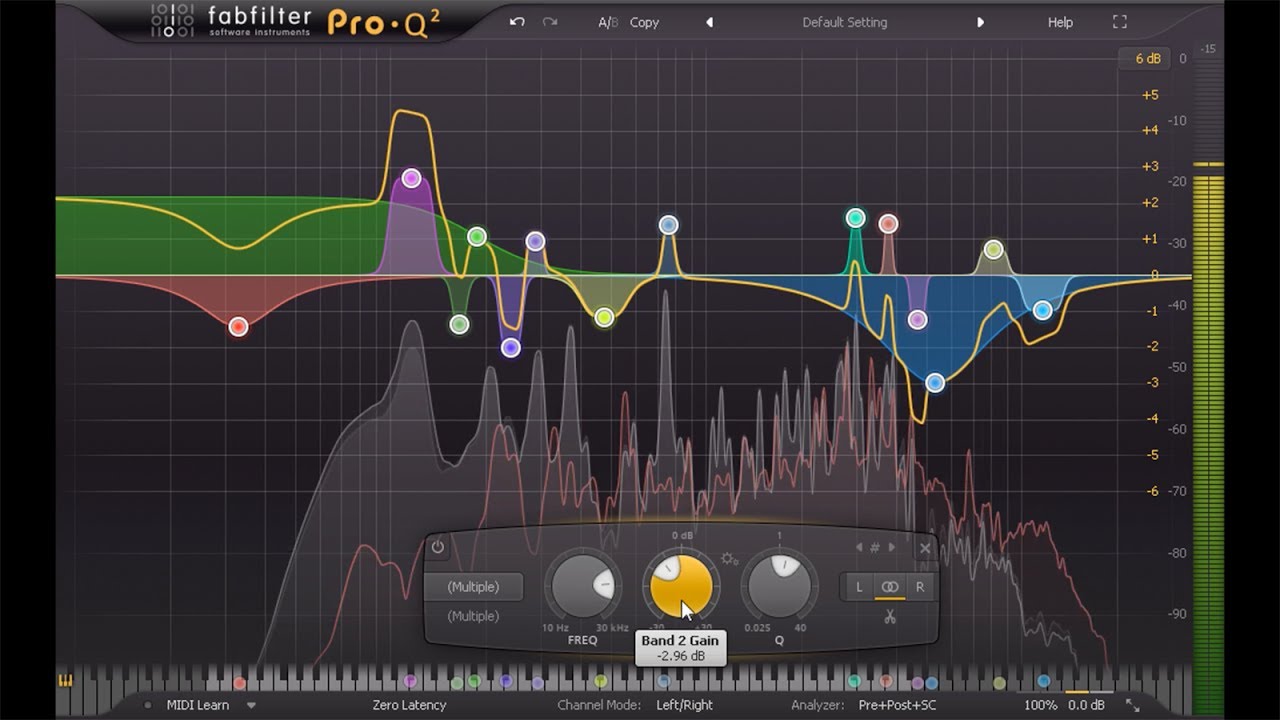Open the filter shape (Multiple) dropdown
Image resolution: width=1280 pixels, height=720 pixels.
tap(473, 587)
